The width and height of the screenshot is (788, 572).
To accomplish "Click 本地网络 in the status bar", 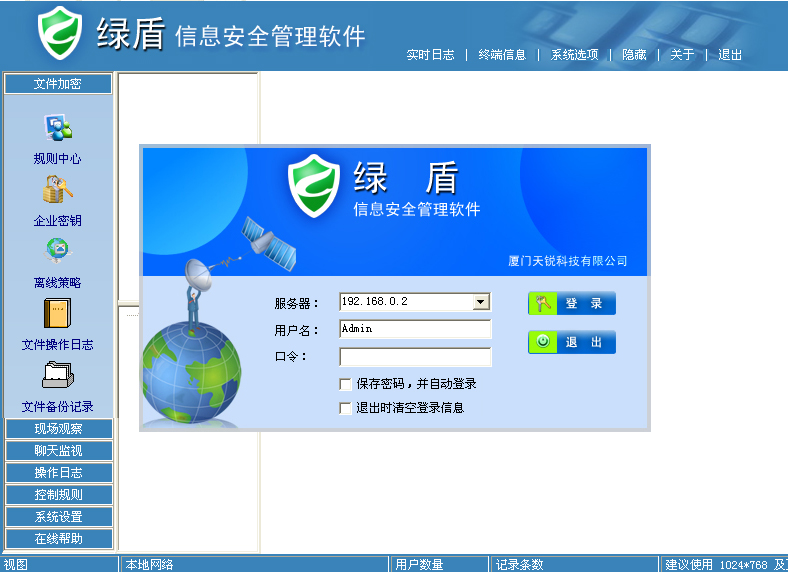I will tap(149, 564).
